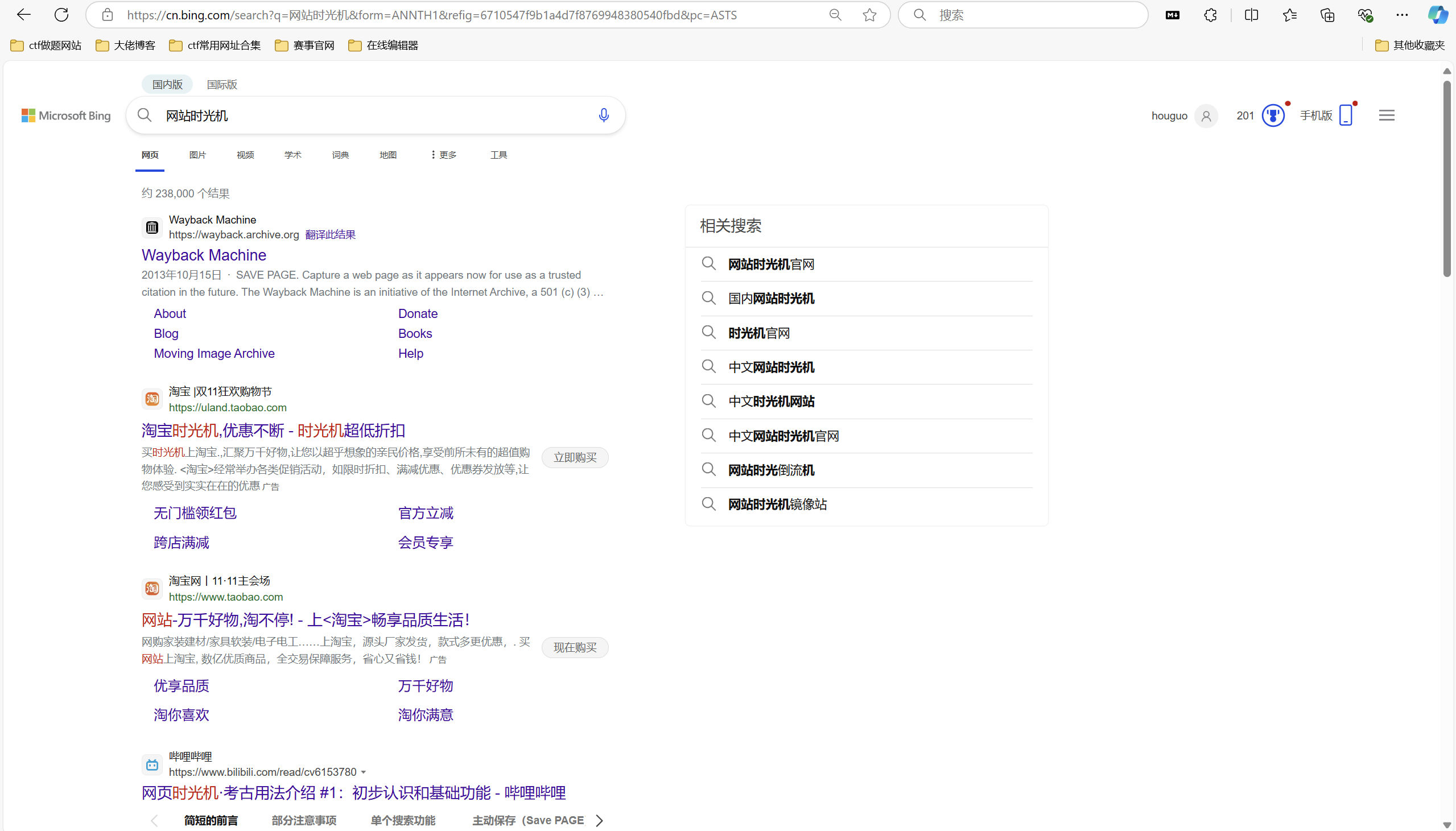Click Taobao 双11狂欢购物节 favicon
The image size is (1456, 831).
tap(152, 399)
